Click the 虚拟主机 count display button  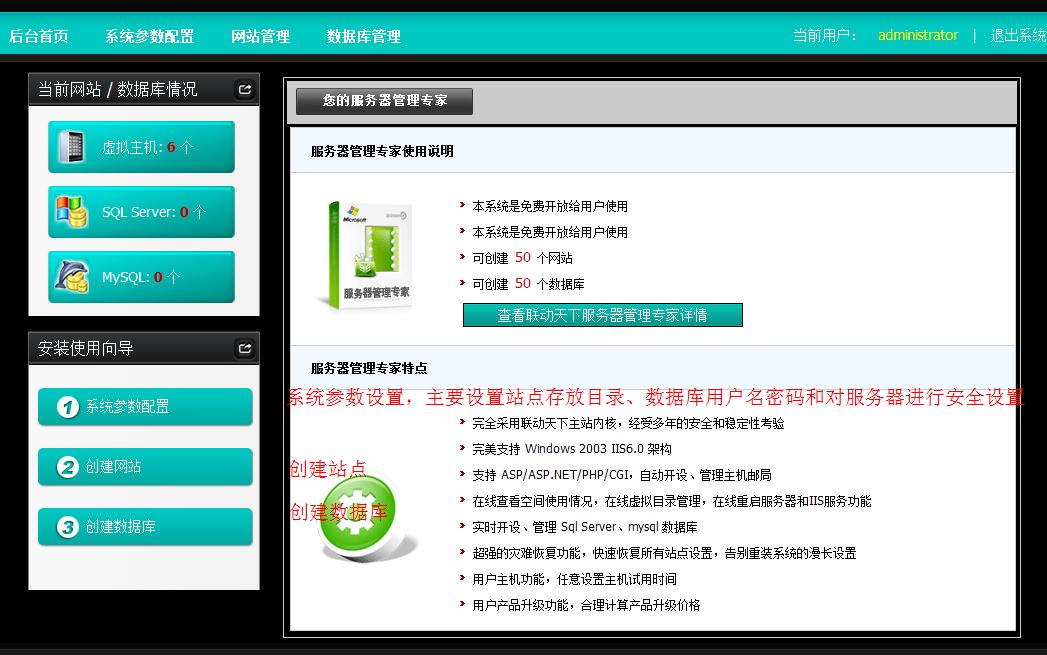140,146
